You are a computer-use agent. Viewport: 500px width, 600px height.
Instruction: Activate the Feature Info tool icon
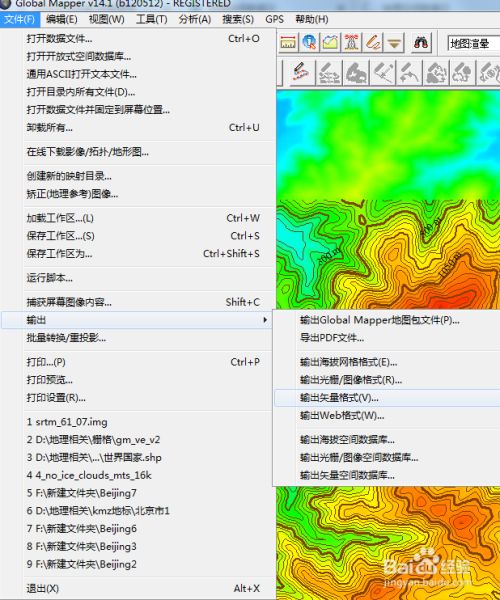309,42
